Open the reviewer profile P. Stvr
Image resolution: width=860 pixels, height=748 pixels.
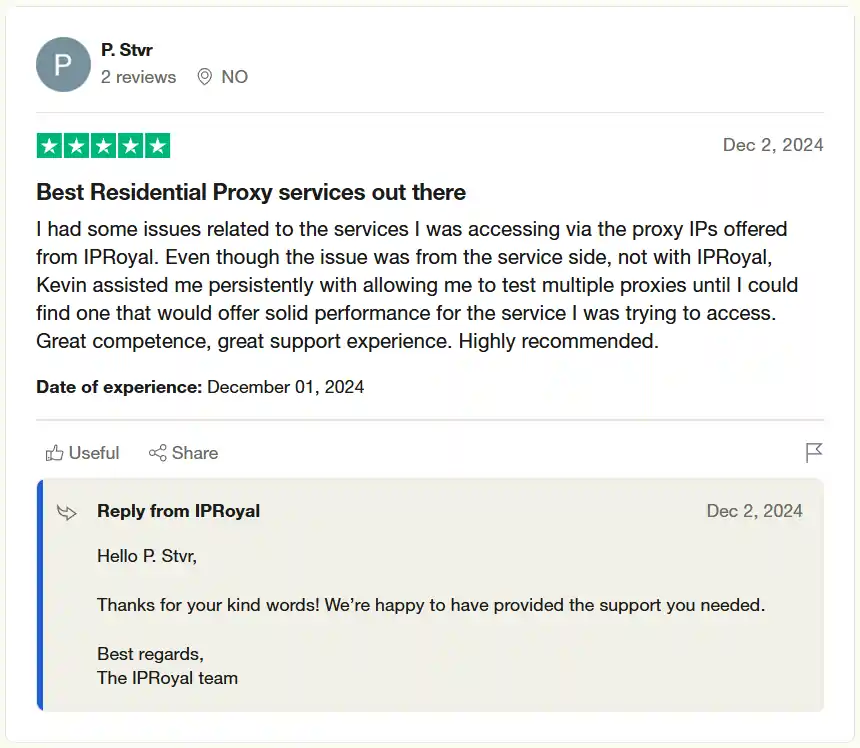pyautogui.click(x=126, y=49)
